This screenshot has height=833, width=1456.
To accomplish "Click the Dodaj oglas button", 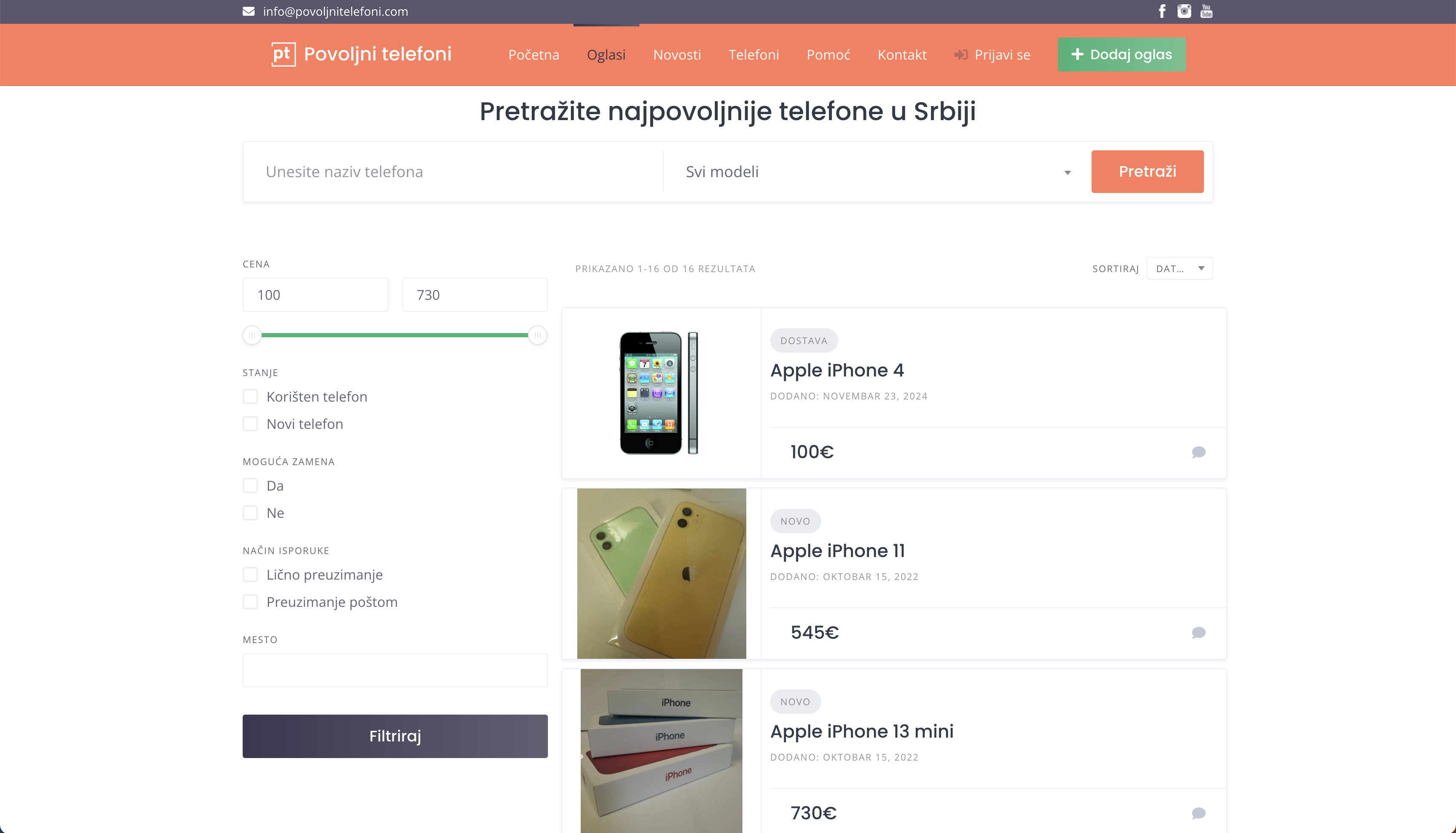I will 1121,55.
